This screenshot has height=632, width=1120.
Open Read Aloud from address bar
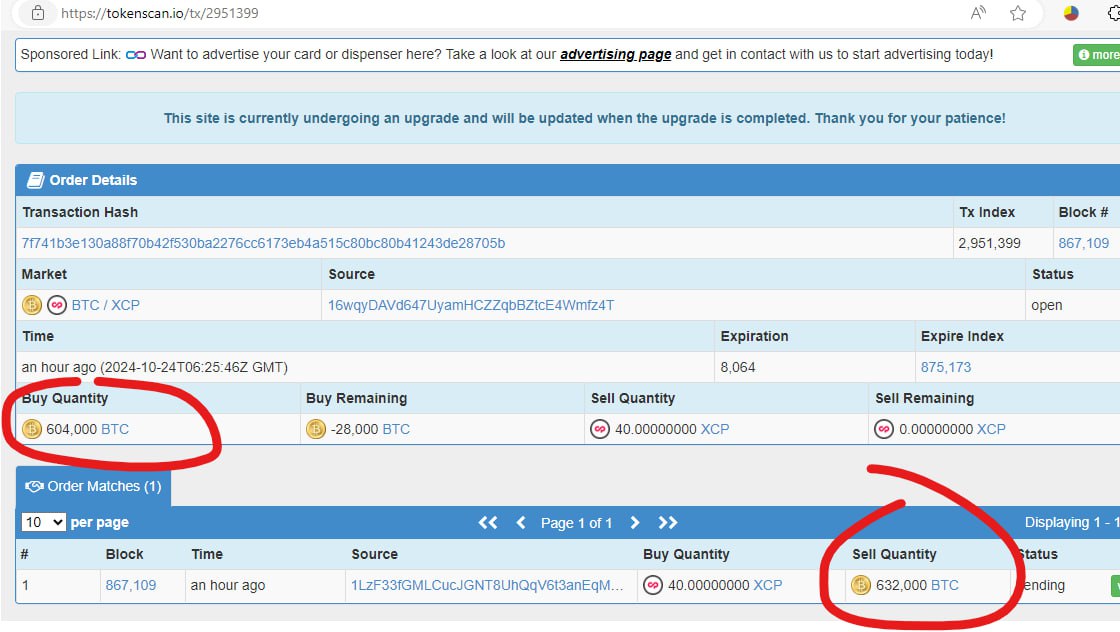pyautogui.click(x=979, y=13)
